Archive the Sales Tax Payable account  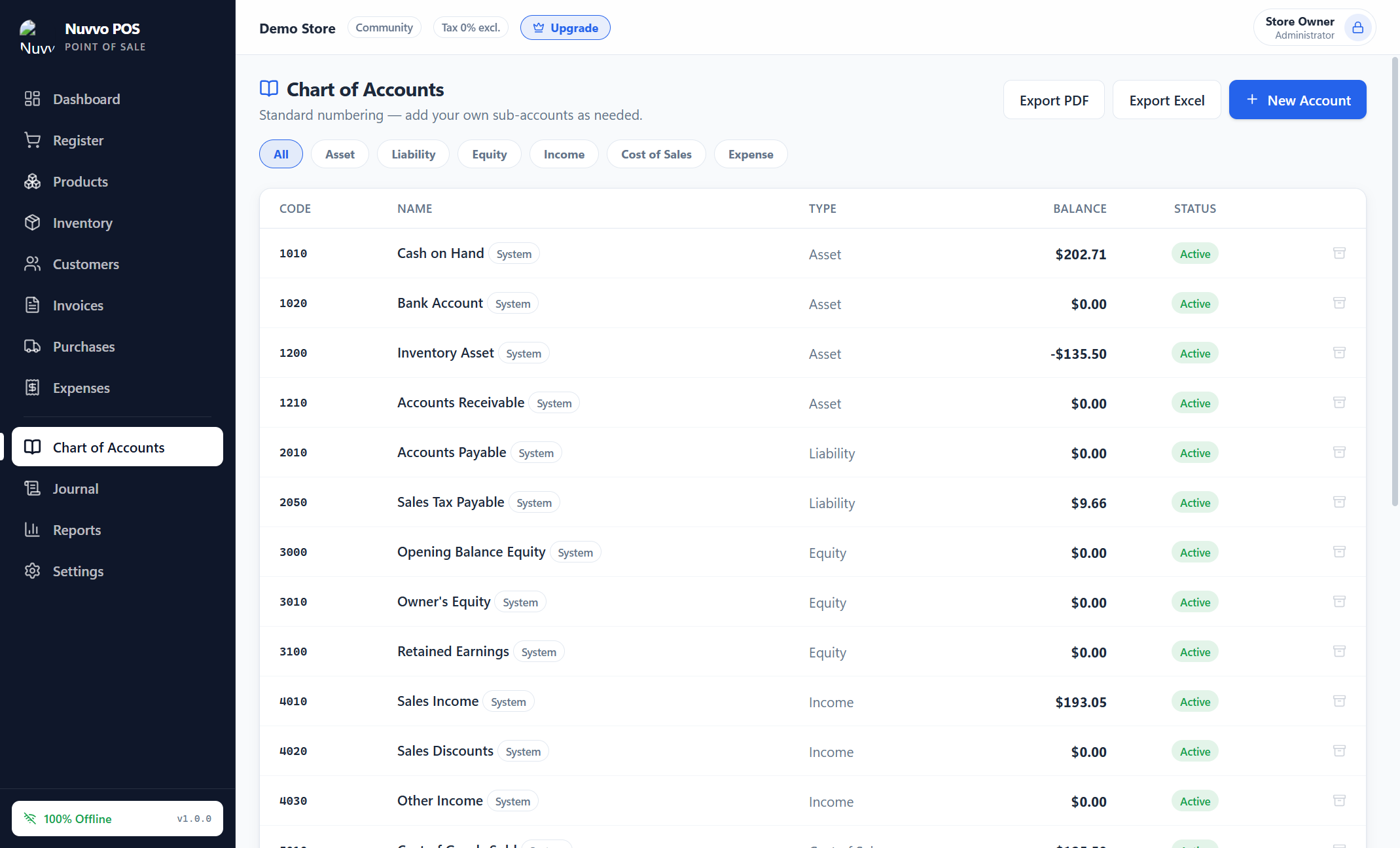pyautogui.click(x=1339, y=502)
